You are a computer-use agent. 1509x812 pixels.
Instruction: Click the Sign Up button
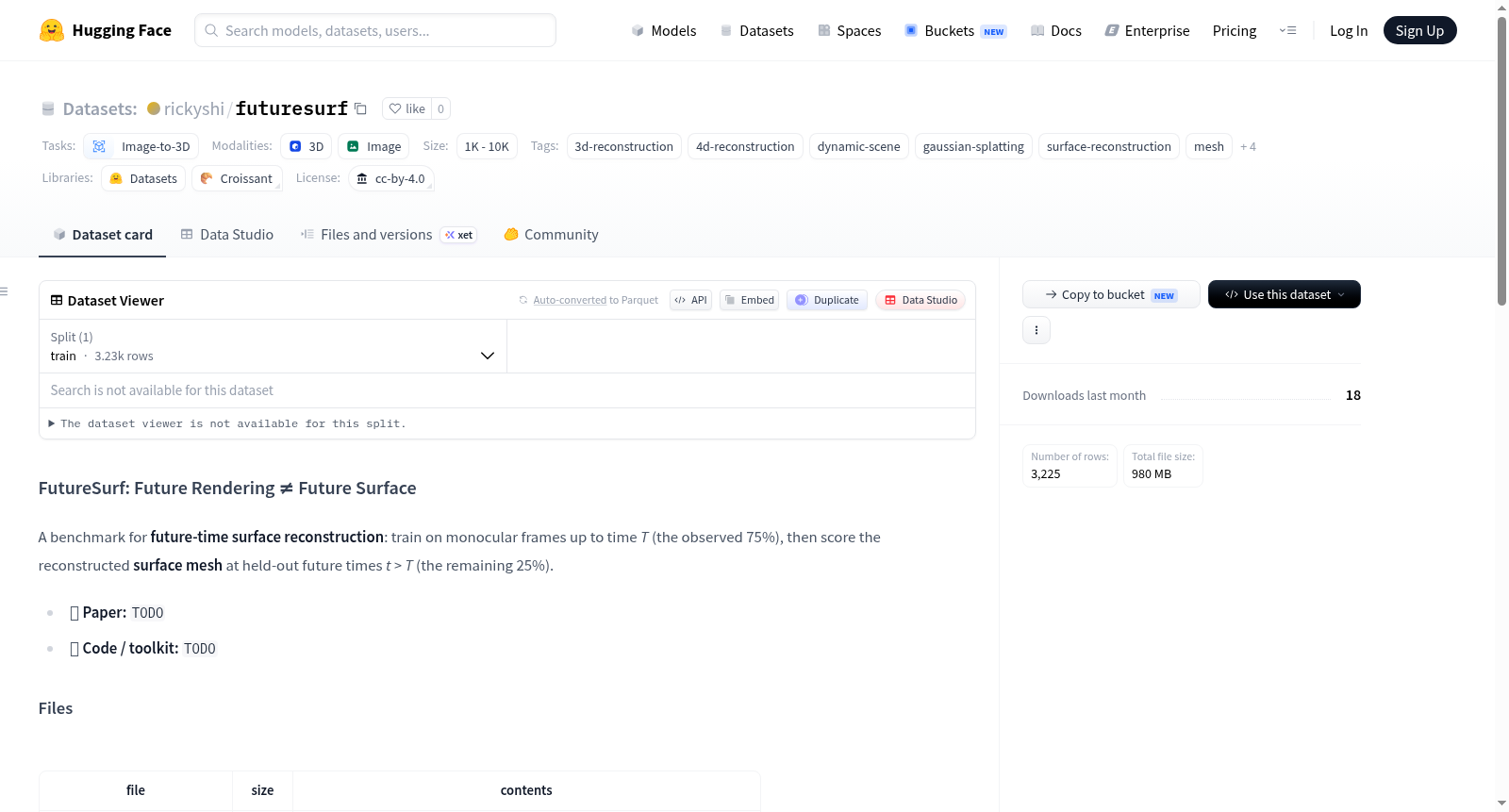coord(1420,30)
